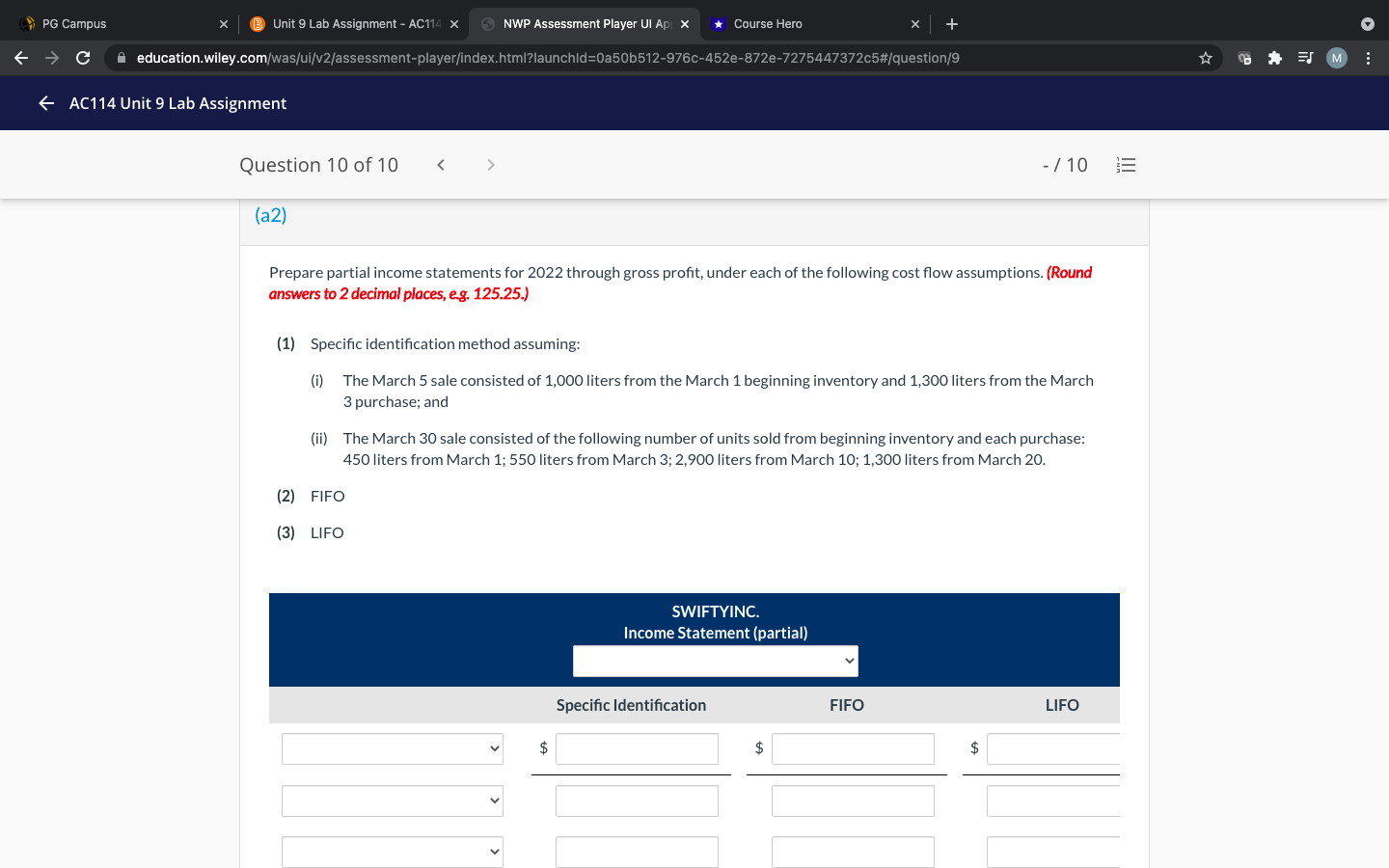Click the reading list icon in the toolbar
The image size is (1389, 868).
pyautogui.click(x=1305, y=58)
